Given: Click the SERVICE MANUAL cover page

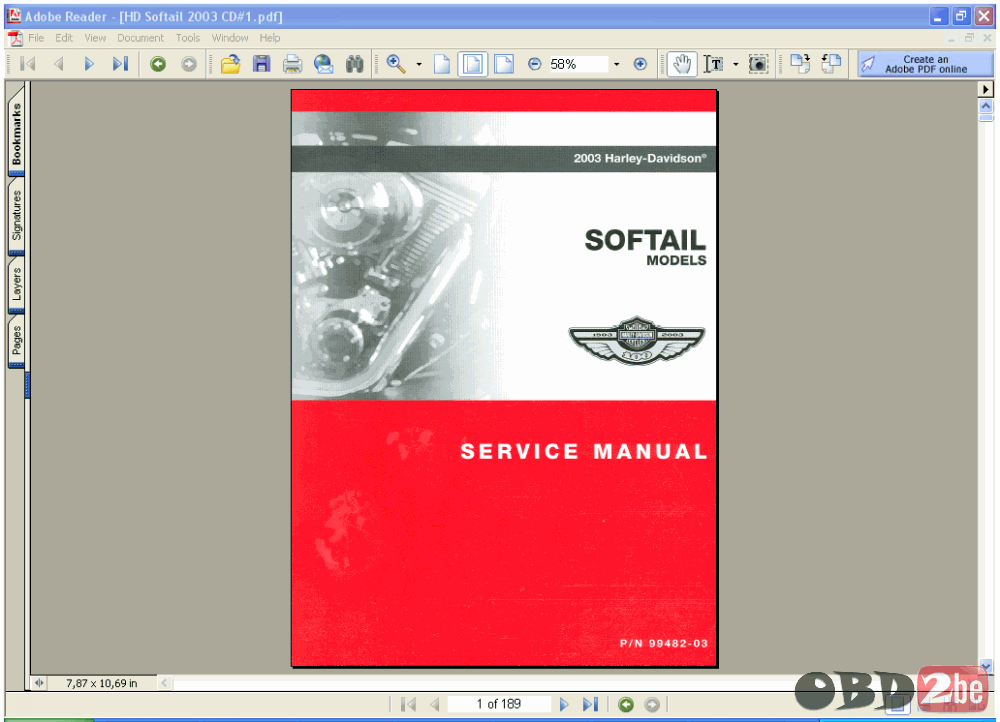Looking at the screenshot, I should 504,379.
